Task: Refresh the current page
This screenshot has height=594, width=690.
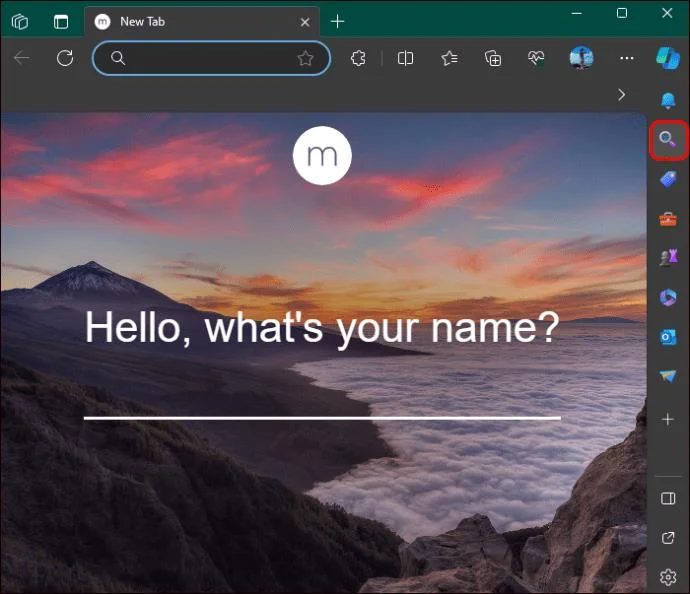Action: coord(65,59)
